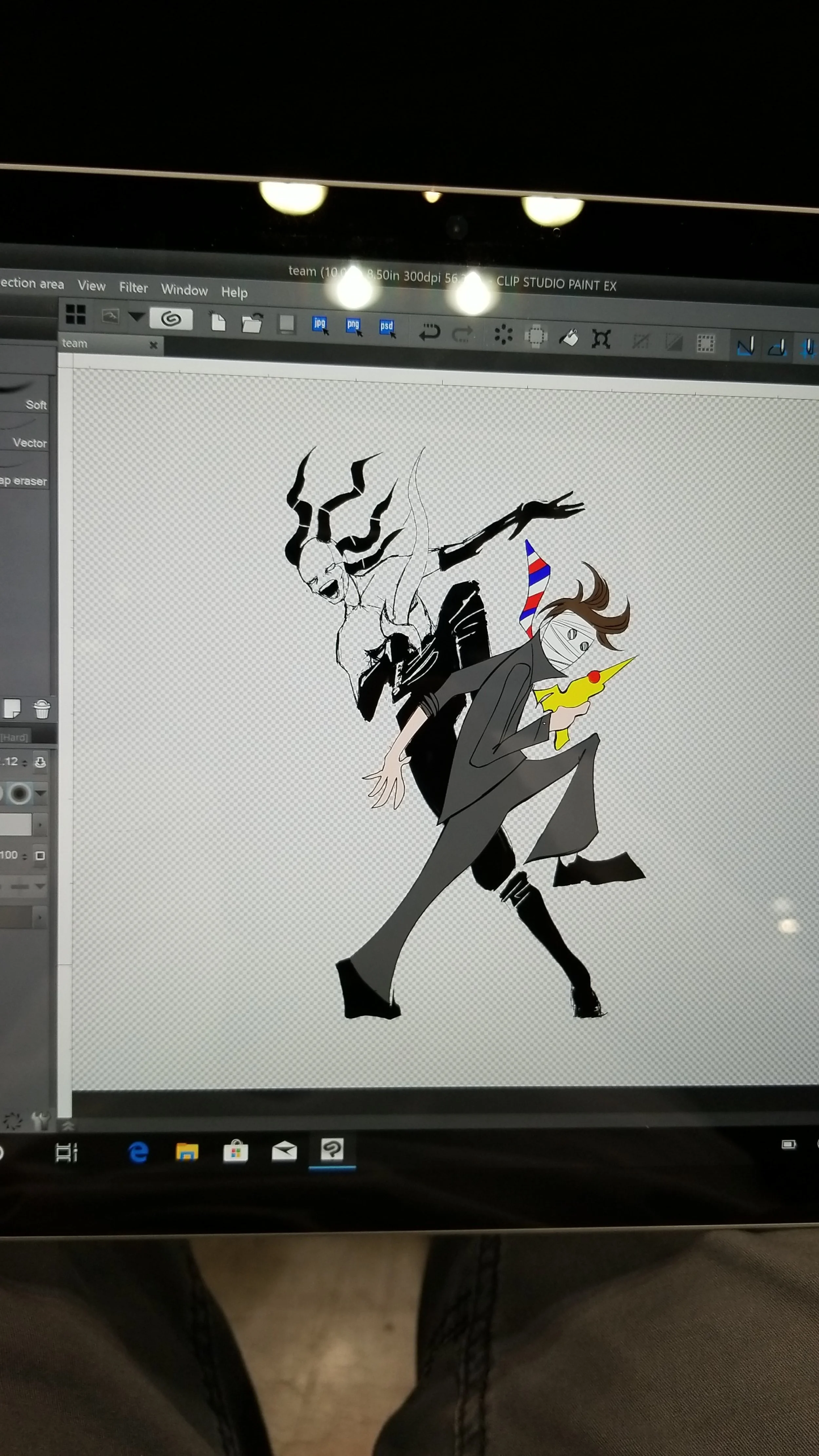819x1456 pixels.
Task: Export as png quick icon
Action: pyautogui.click(x=353, y=326)
